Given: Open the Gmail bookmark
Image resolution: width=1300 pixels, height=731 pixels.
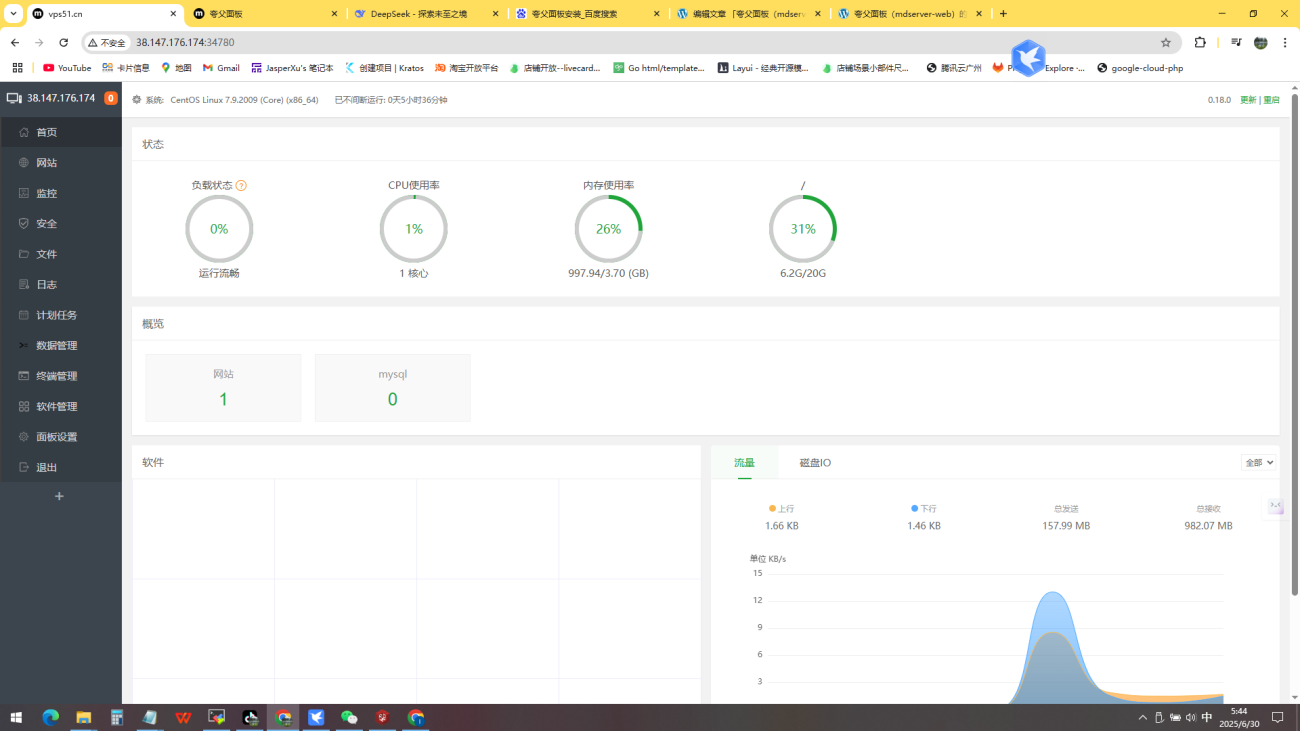Looking at the screenshot, I should click(221, 68).
